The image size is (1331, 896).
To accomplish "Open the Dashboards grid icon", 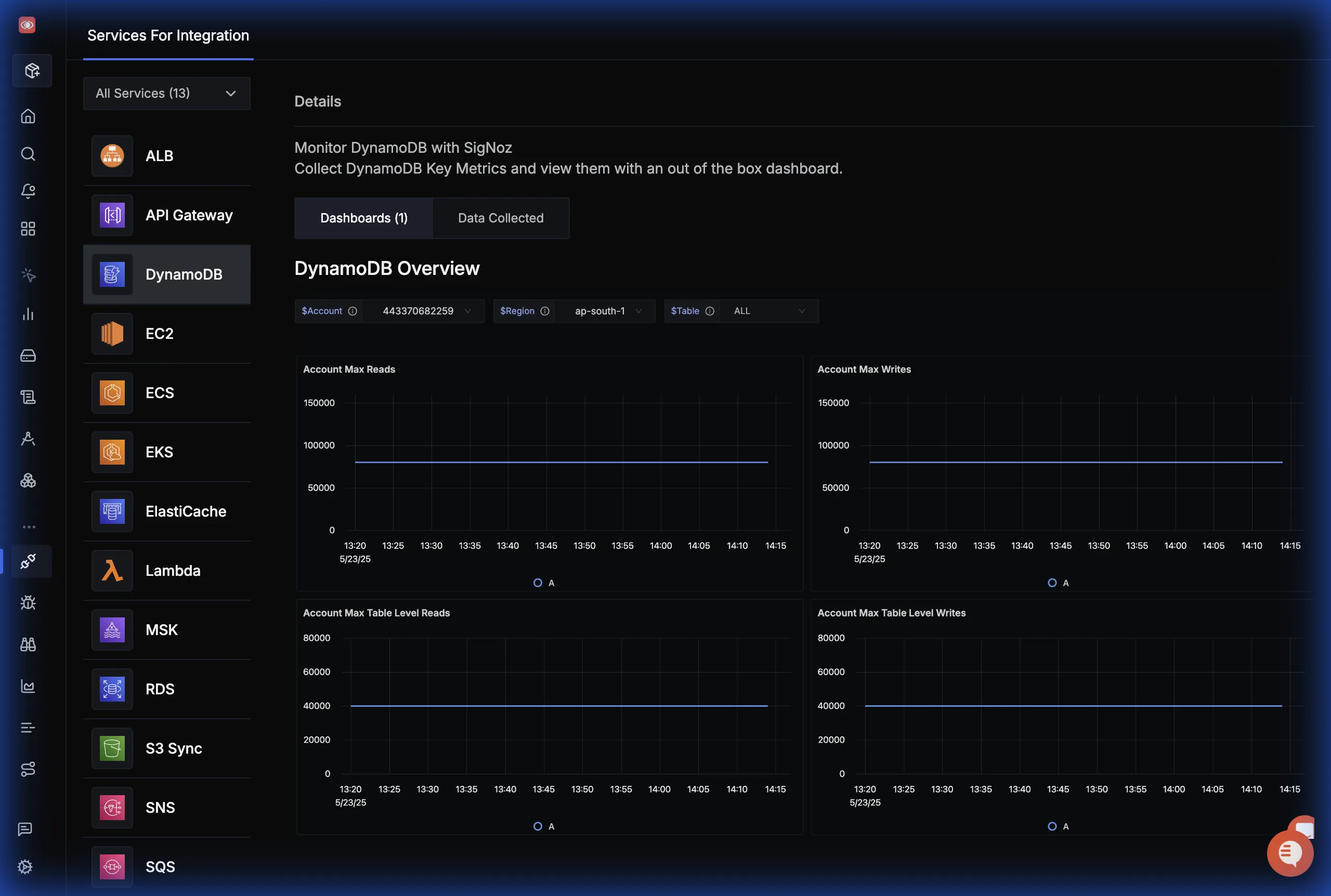I will pos(28,229).
